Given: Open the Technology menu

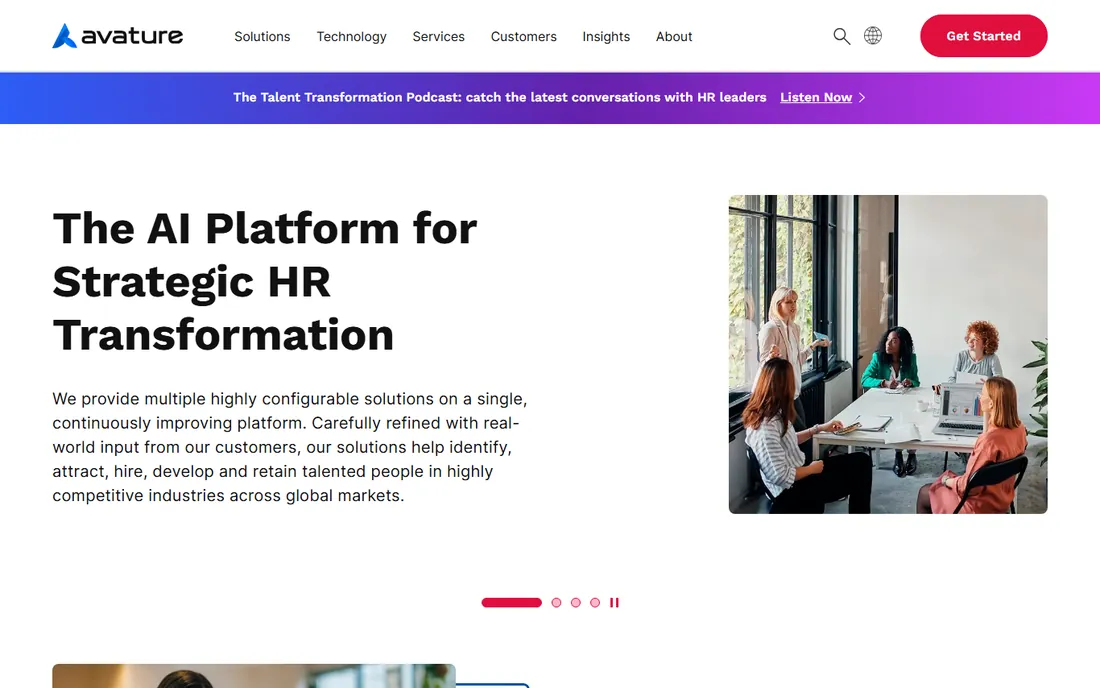Looking at the screenshot, I should click(351, 36).
